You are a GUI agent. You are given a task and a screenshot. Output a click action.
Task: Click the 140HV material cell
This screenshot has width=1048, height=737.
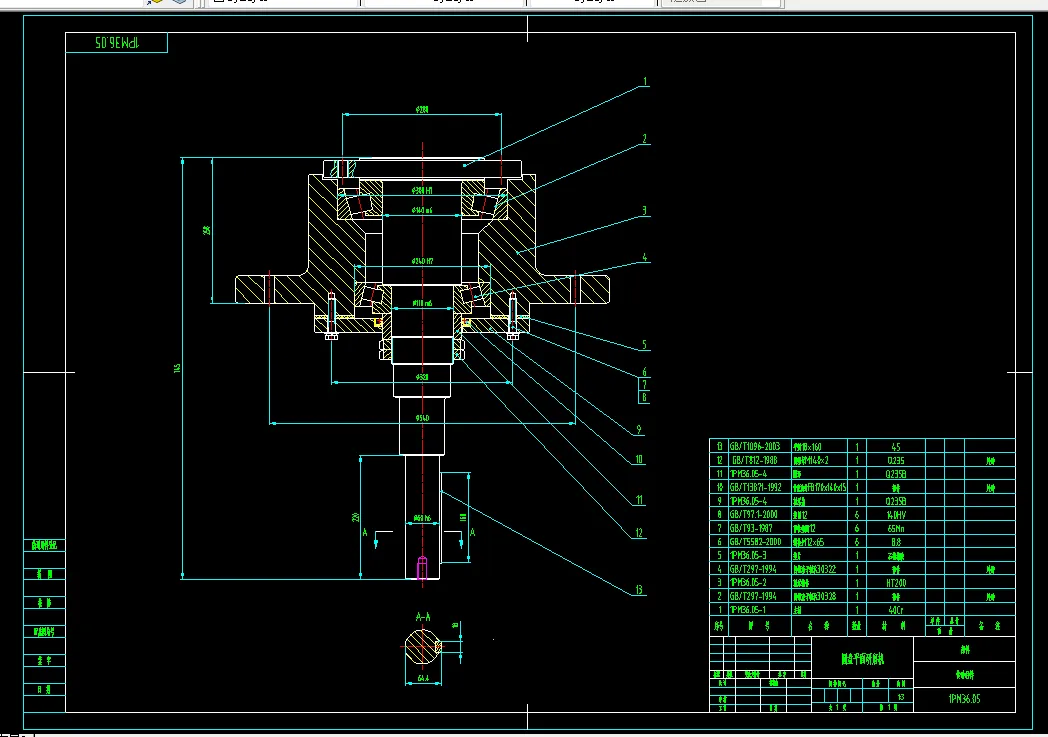pyautogui.click(x=896, y=514)
